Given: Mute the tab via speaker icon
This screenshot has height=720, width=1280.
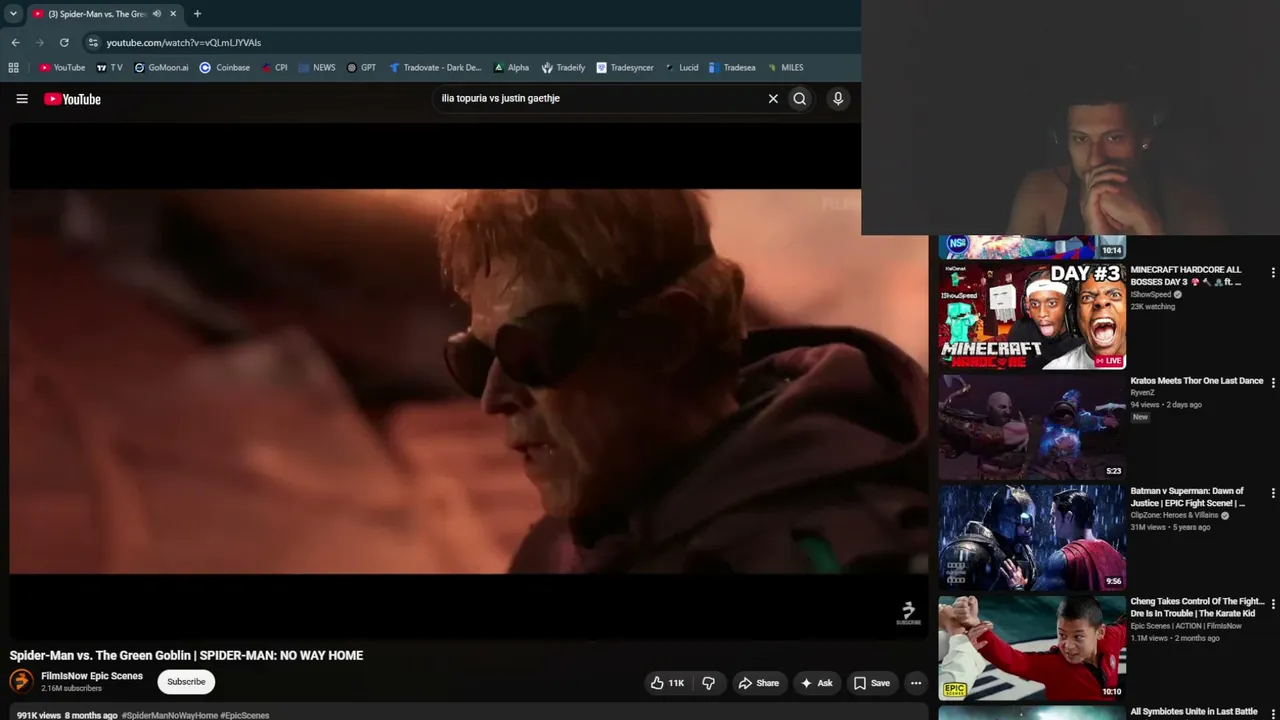Looking at the screenshot, I should point(157,14).
